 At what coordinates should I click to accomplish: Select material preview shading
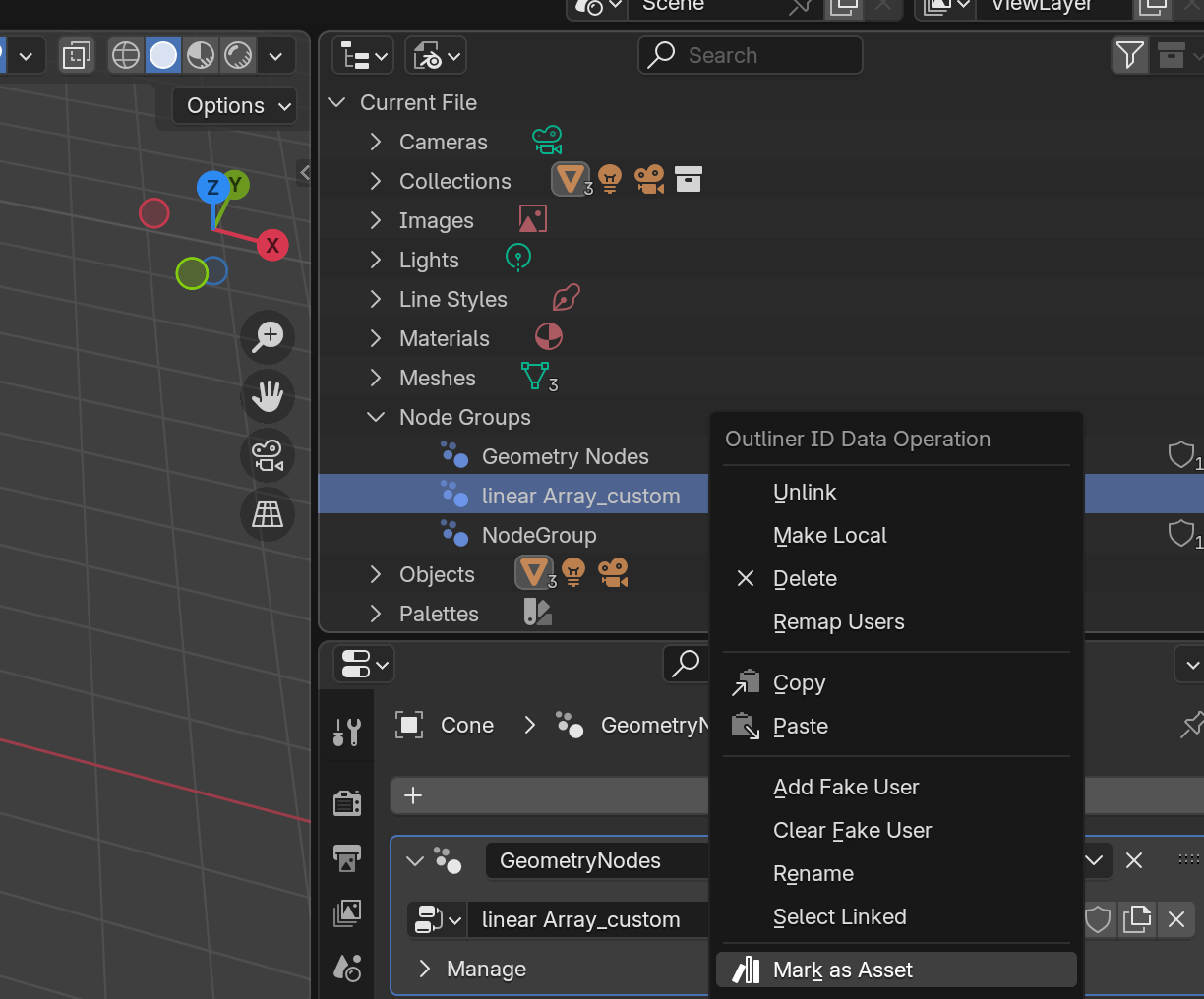[x=201, y=55]
